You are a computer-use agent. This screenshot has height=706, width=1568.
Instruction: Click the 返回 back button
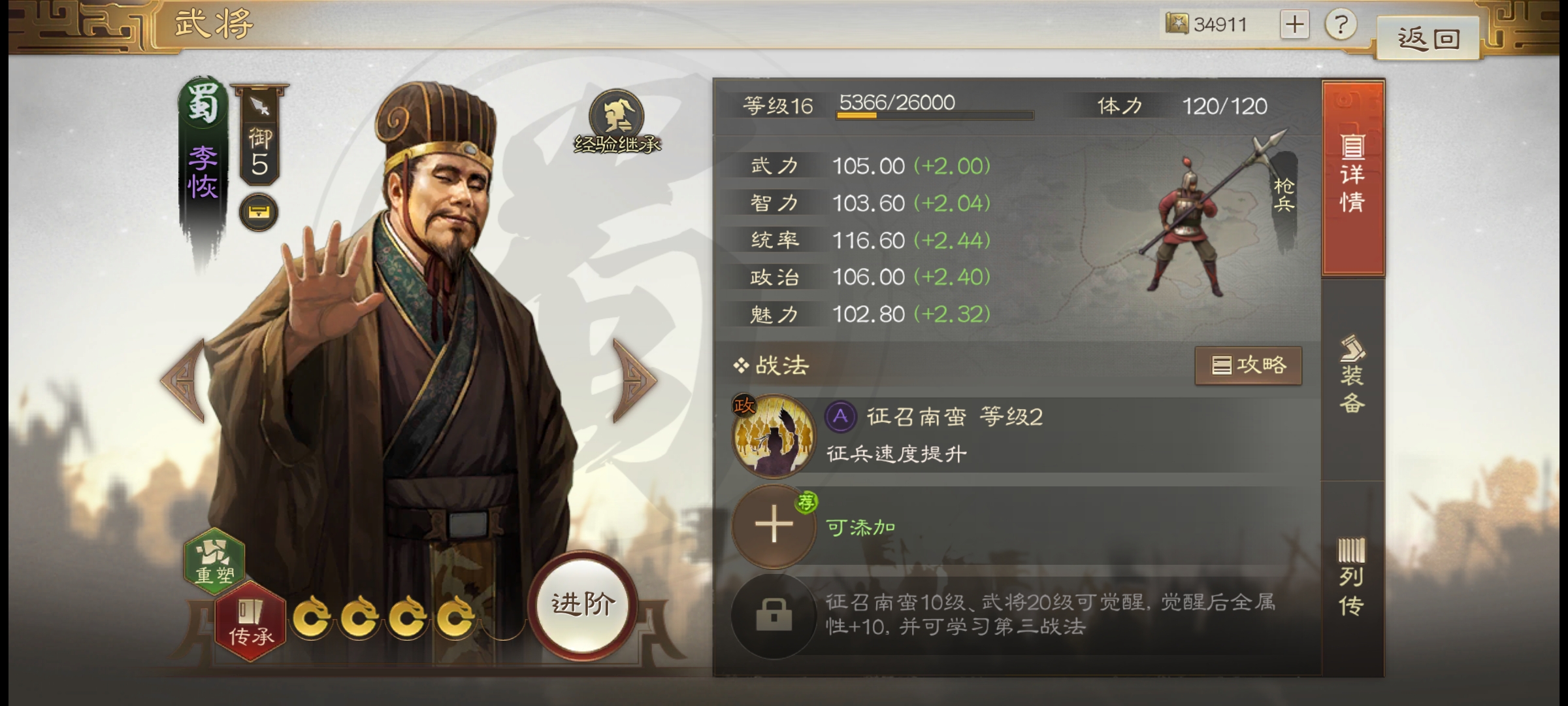pyautogui.click(x=1428, y=38)
